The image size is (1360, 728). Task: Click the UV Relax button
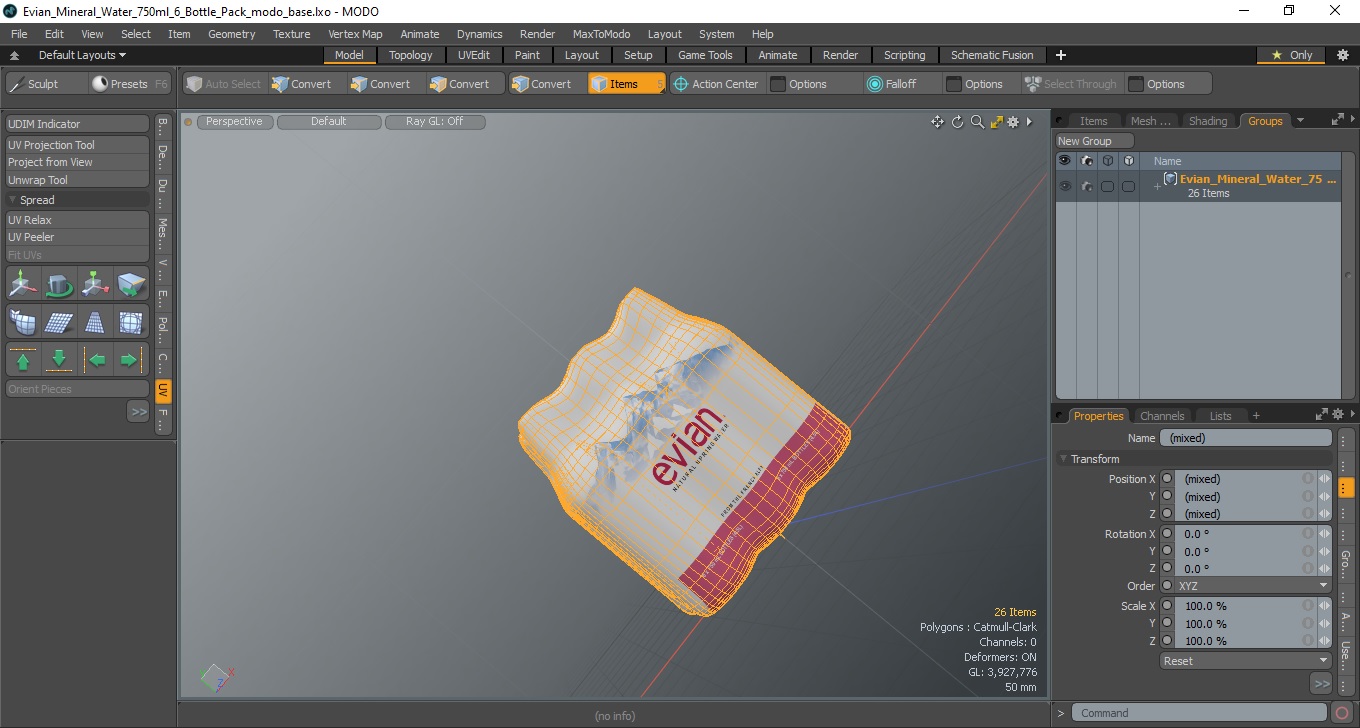77,220
